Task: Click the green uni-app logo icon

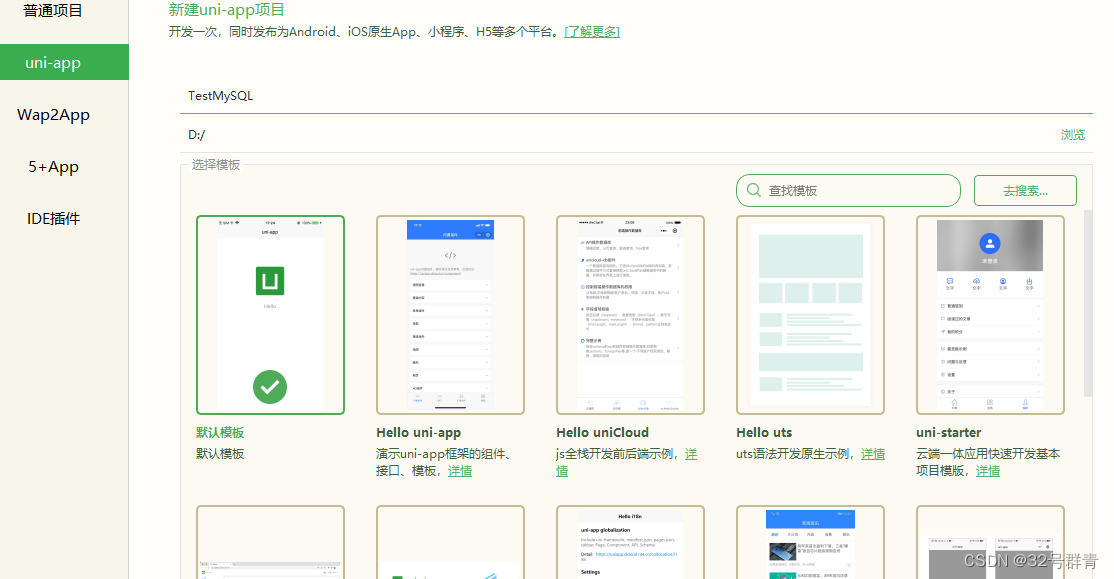Action: [270, 281]
